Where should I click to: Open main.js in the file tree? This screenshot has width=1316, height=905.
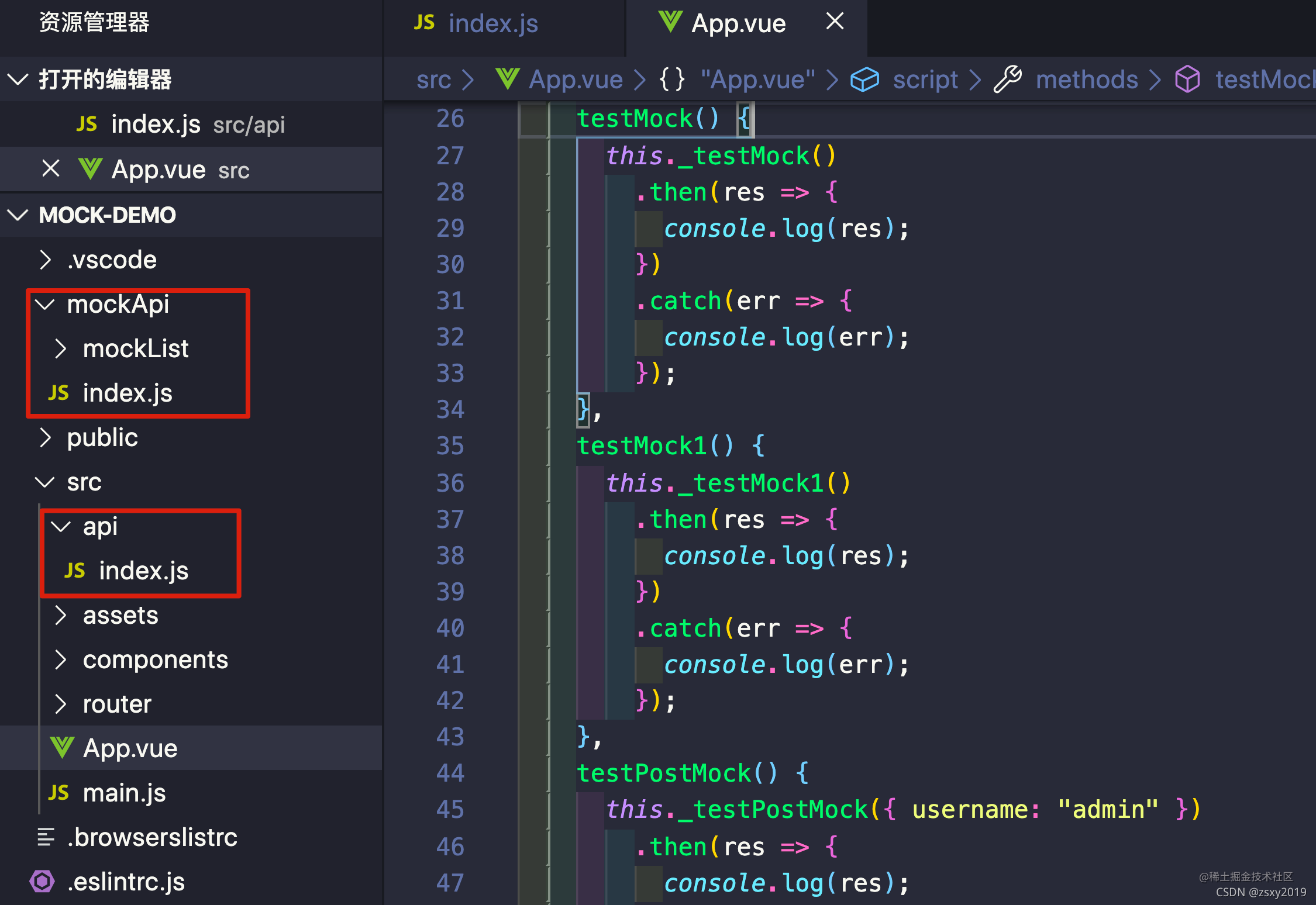(191, 793)
